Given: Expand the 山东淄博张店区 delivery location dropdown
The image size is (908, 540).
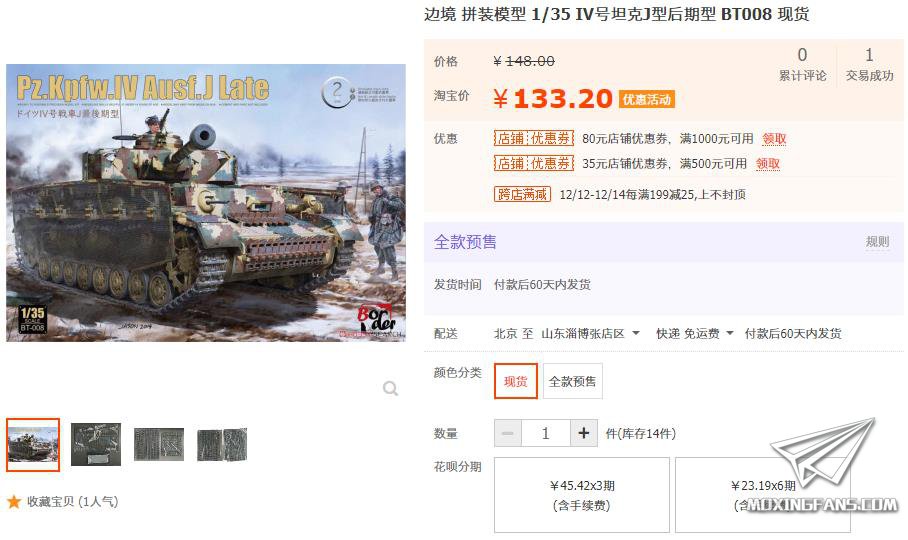Looking at the screenshot, I should pos(590,333).
